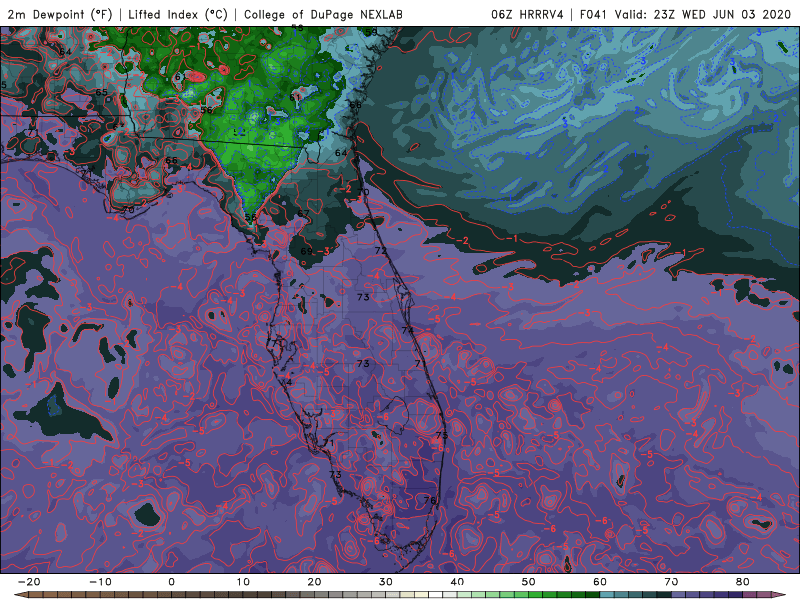Pick the teal swatch below 60 on color bar
The height and width of the screenshot is (600, 800).
[x=607, y=595]
